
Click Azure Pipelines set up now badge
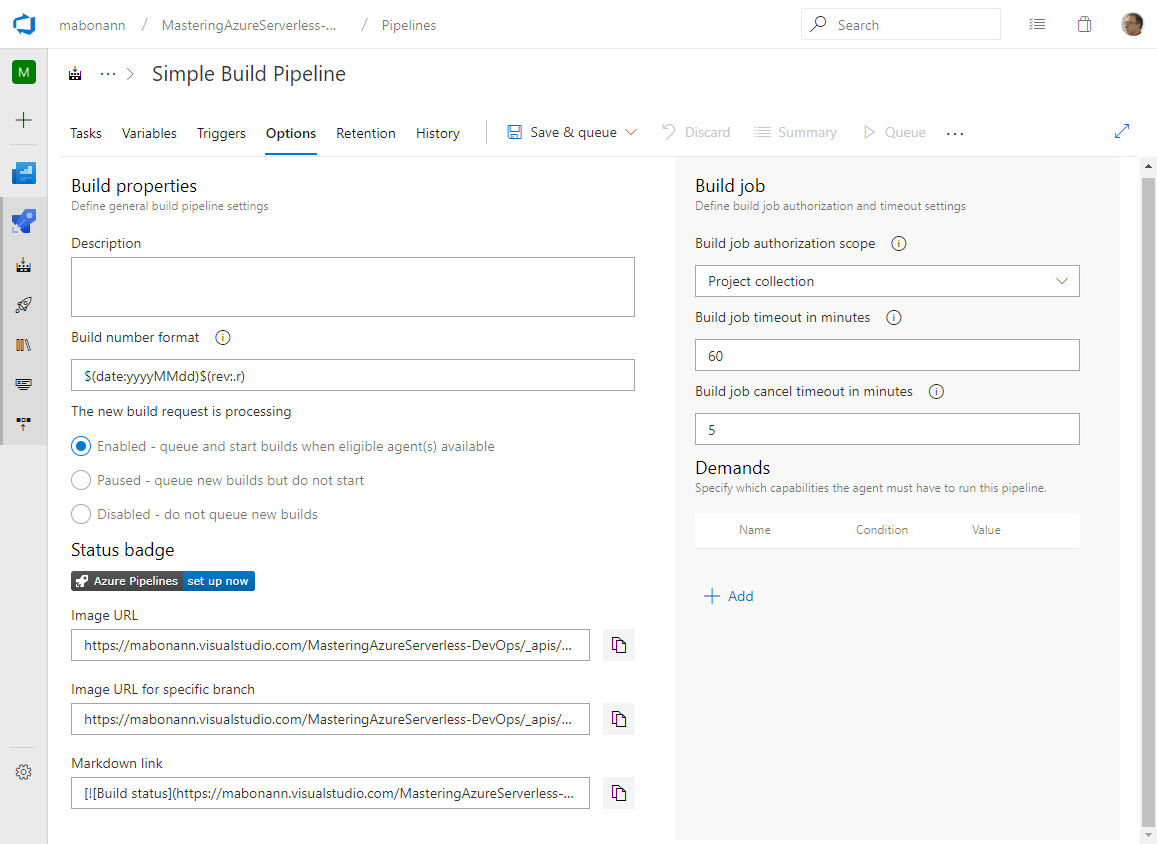pyautogui.click(x=163, y=581)
